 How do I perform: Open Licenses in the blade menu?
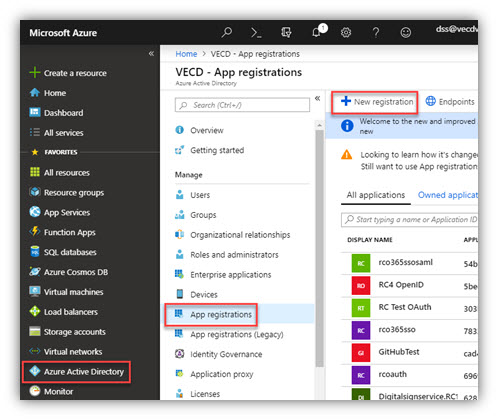click(x=198, y=394)
